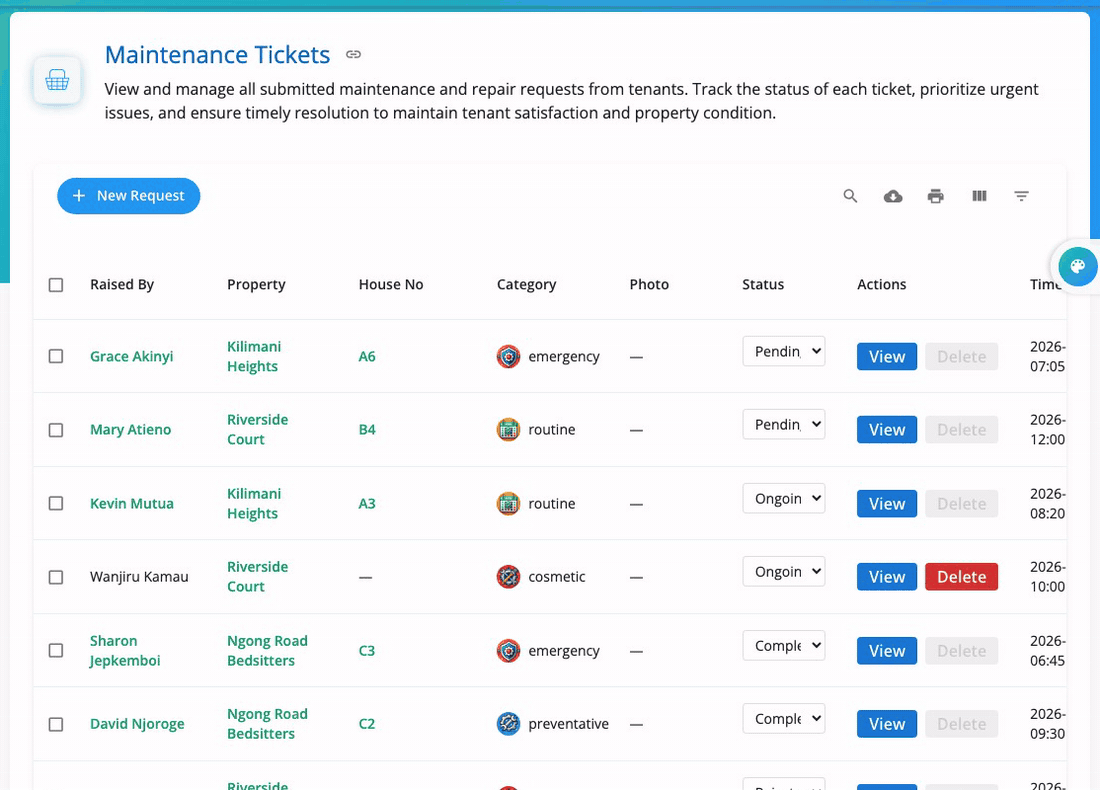
Task: Open the view columns icon
Action: click(x=979, y=196)
